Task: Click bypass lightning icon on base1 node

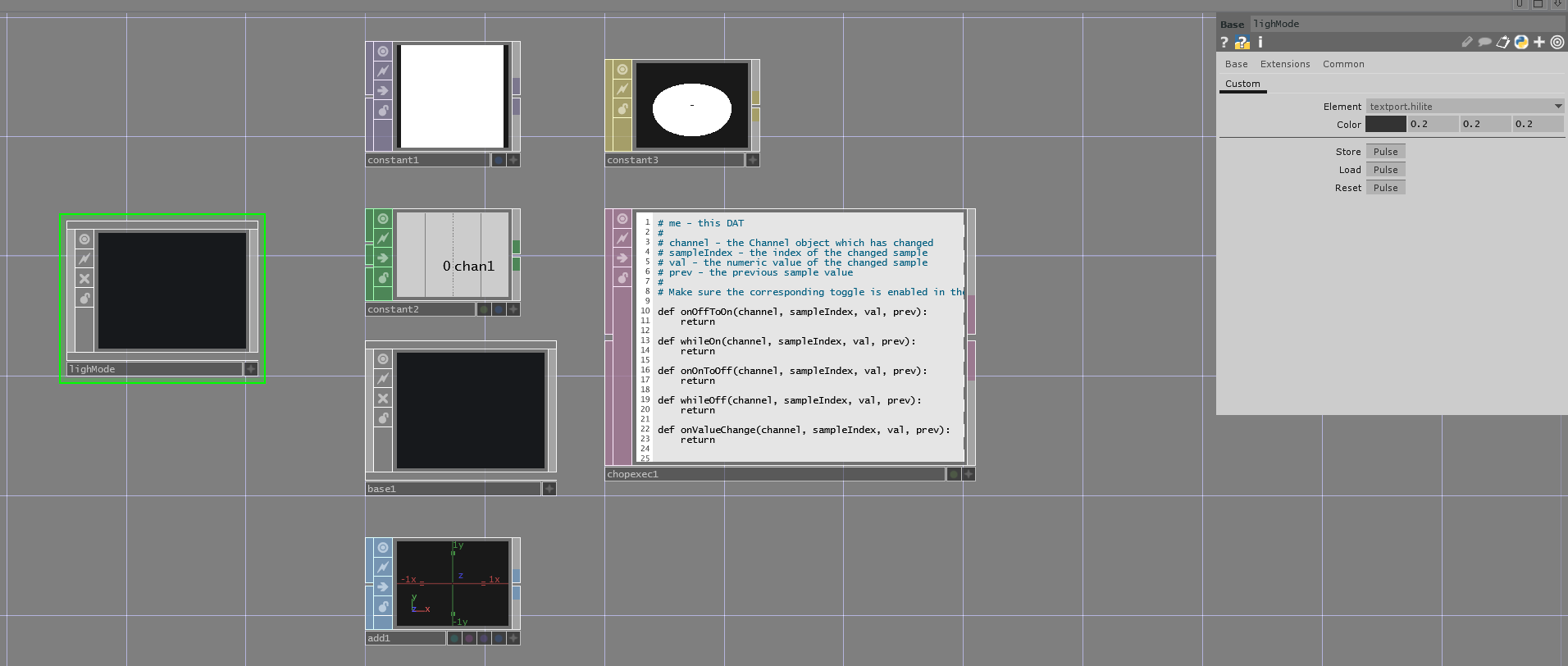Action: coord(383,379)
